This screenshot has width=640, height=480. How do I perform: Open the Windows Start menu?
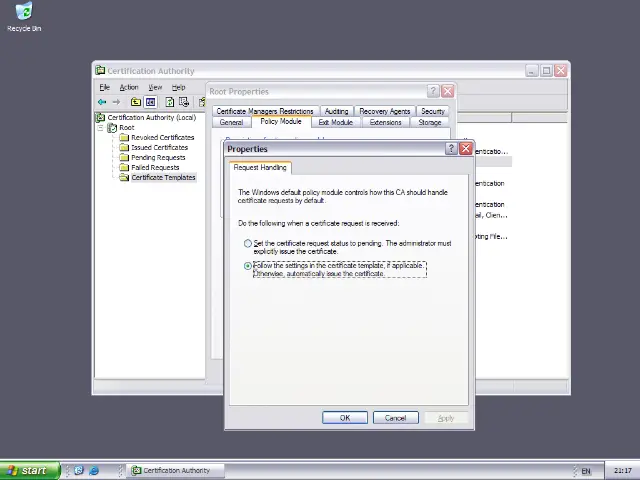click(28, 470)
